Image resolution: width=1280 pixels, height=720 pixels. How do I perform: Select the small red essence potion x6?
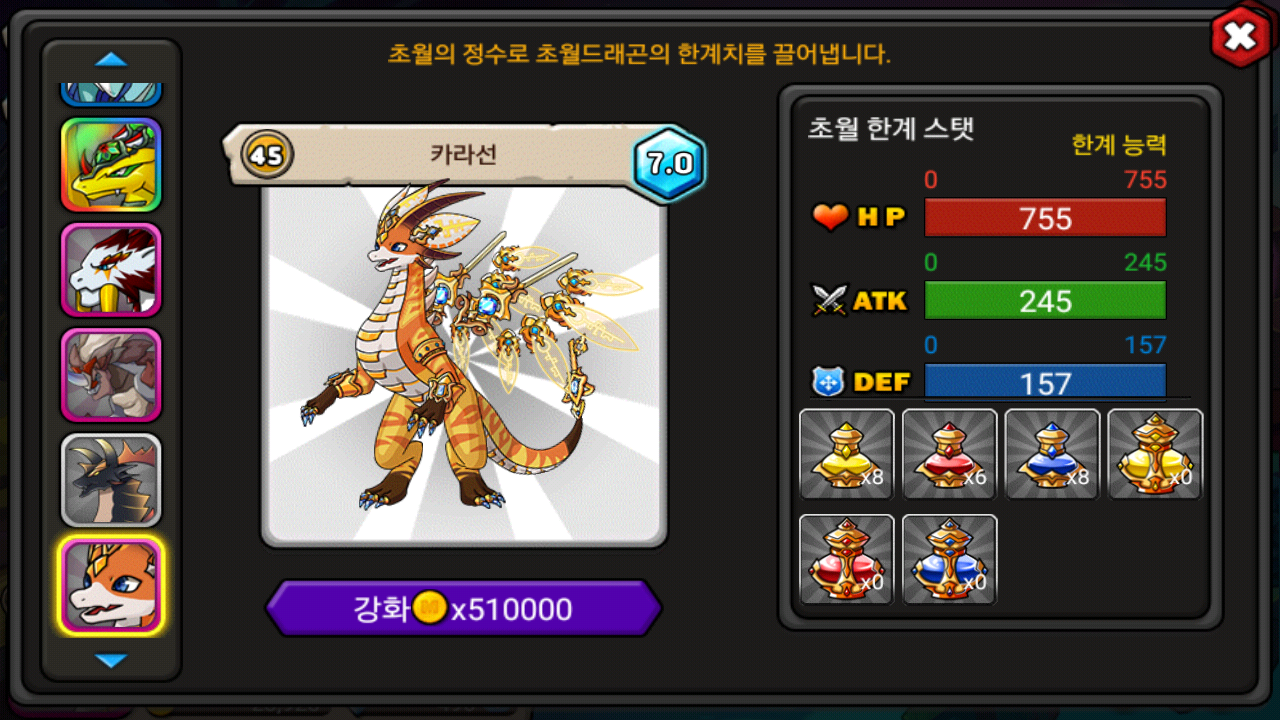(x=949, y=454)
